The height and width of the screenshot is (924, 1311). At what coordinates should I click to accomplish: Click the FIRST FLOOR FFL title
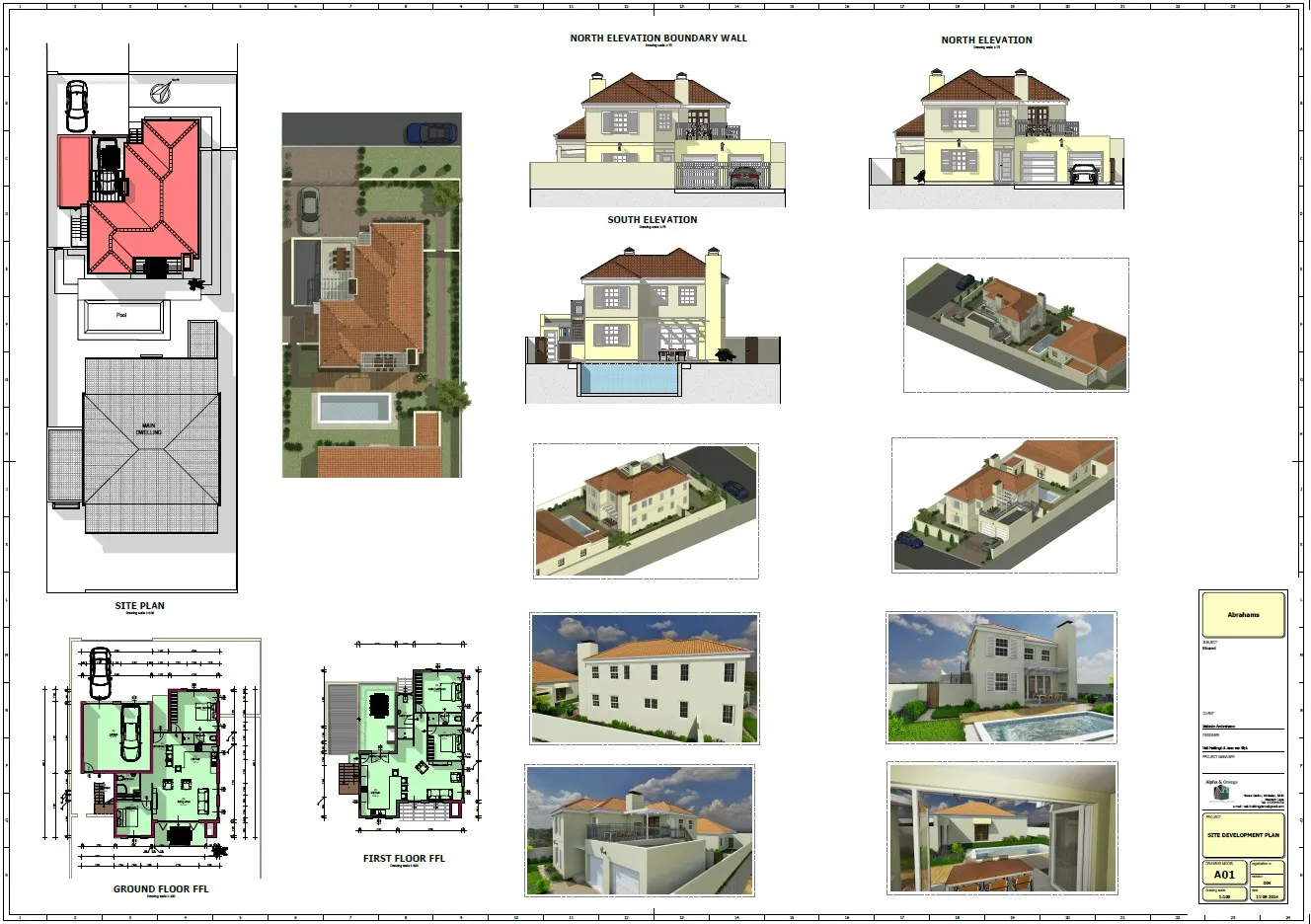(x=403, y=859)
